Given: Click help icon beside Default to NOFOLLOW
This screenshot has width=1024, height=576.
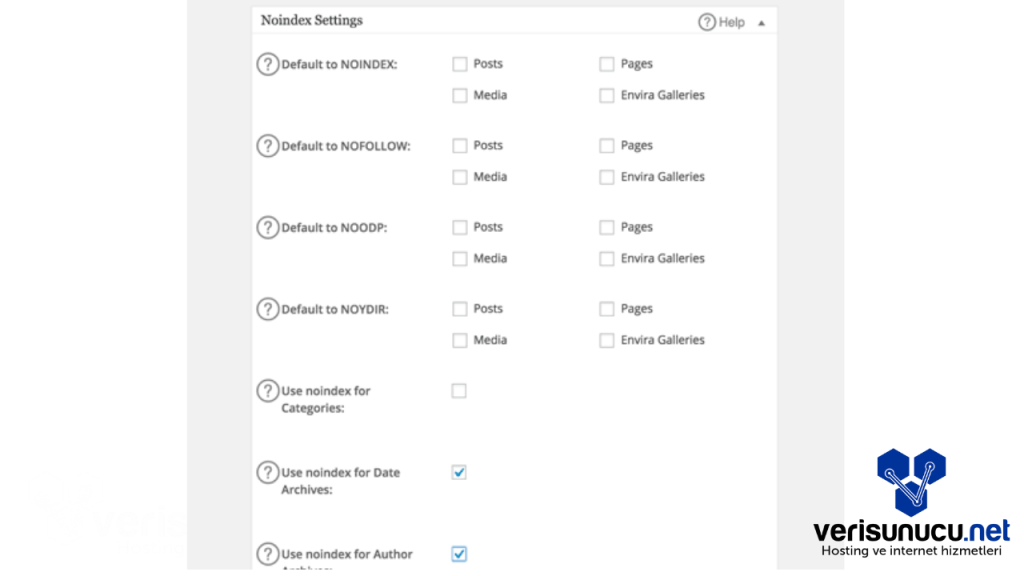Looking at the screenshot, I should point(267,146).
